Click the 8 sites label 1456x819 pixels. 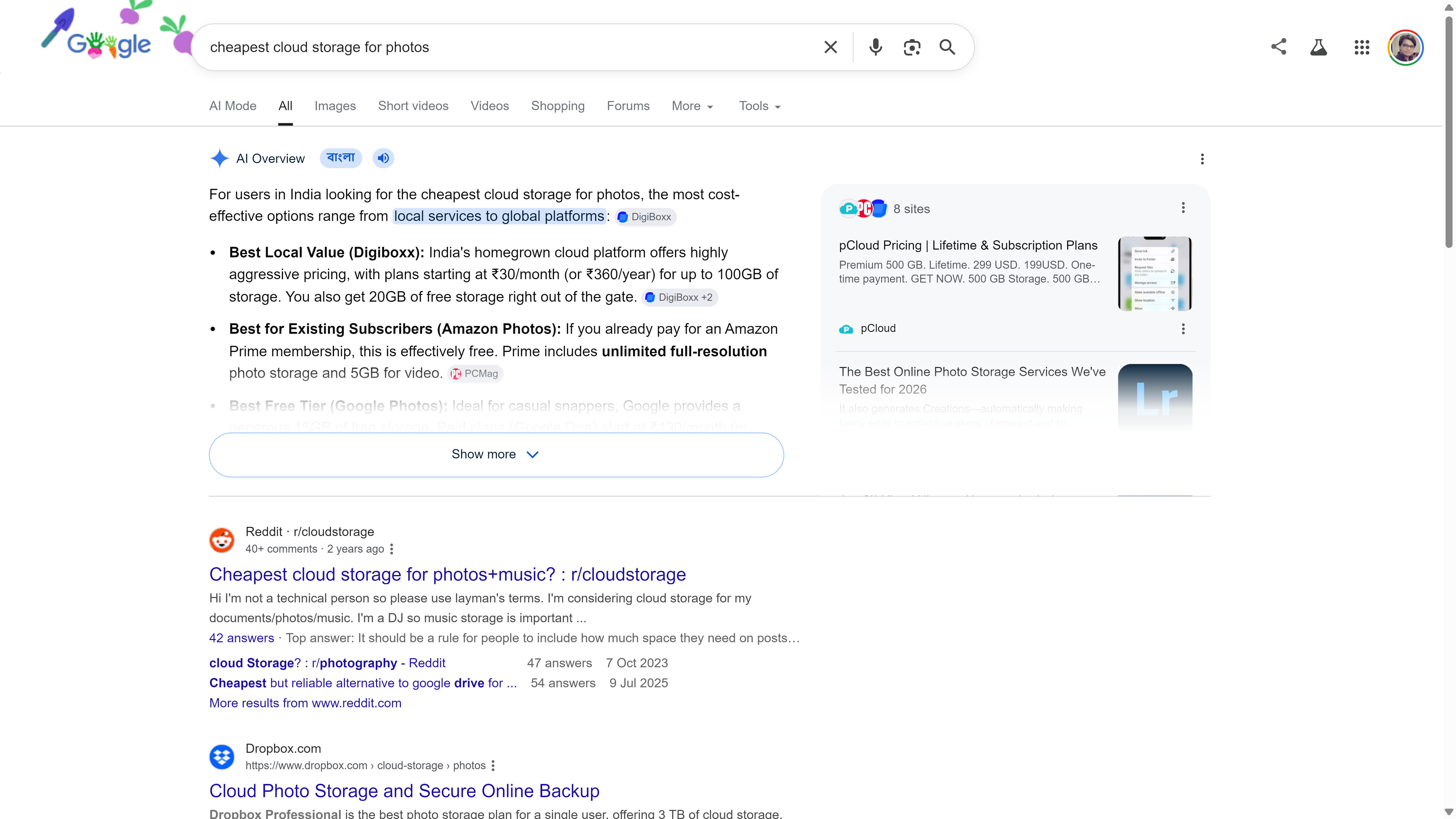pyautogui.click(x=911, y=209)
